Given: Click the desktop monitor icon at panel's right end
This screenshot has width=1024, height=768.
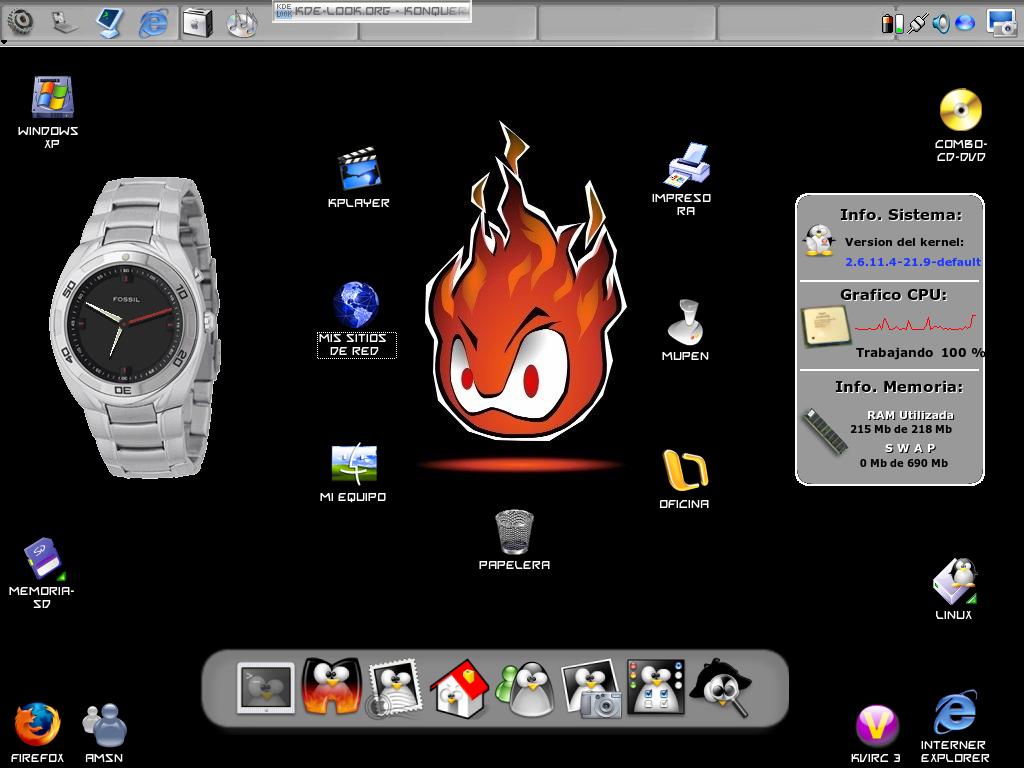Looking at the screenshot, I should coord(1001,23).
